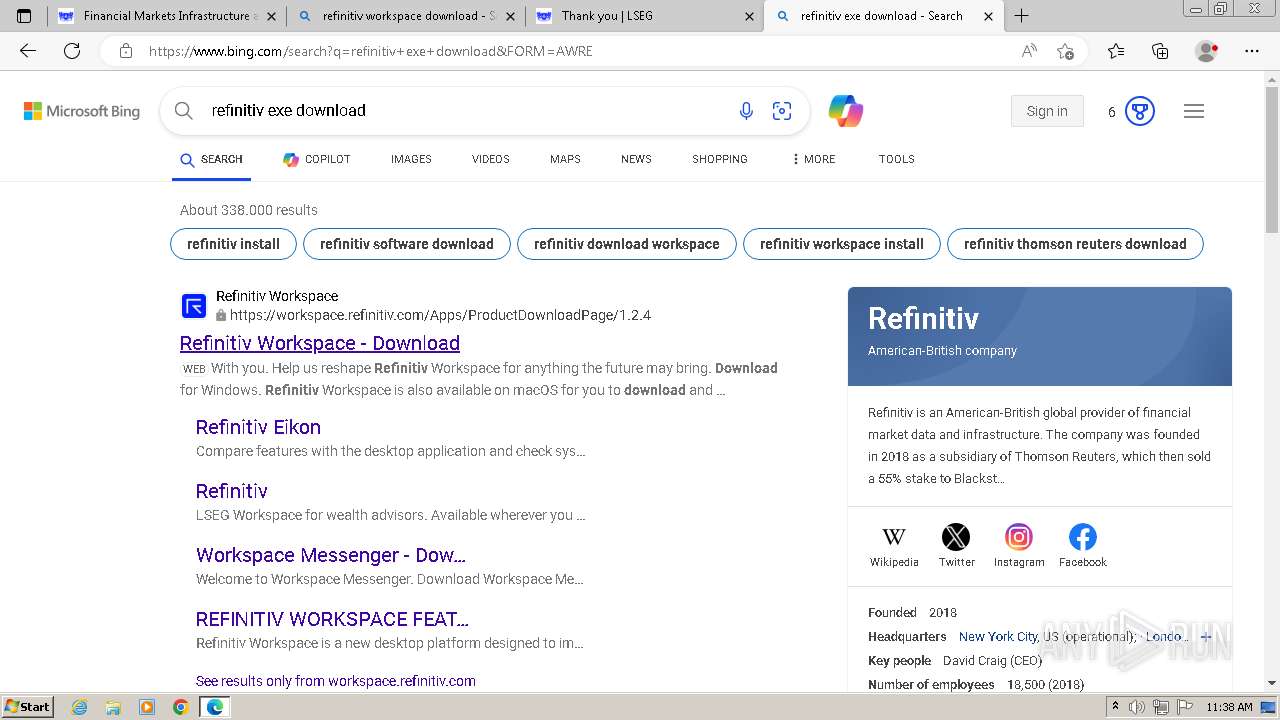This screenshot has height=720, width=1280.
Task: Click the Windows Start button
Action: tap(27, 707)
